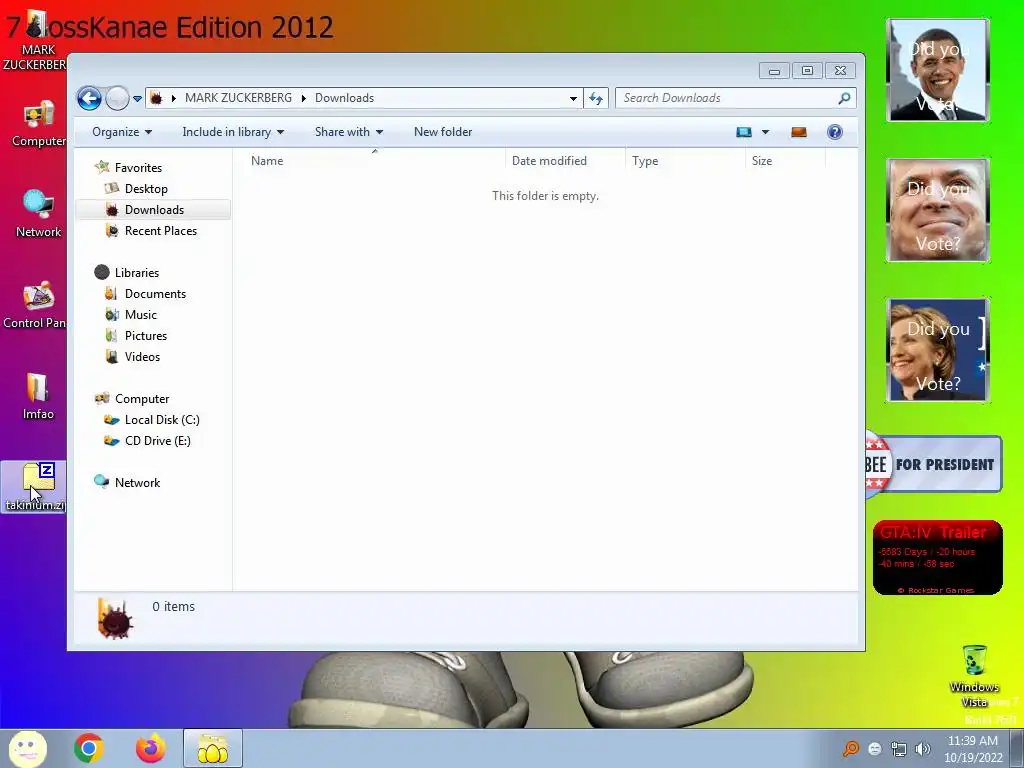Click the Hillary Did you Vote gadget
The height and width of the screenshot is (768, 1024).
pos(938,350)
